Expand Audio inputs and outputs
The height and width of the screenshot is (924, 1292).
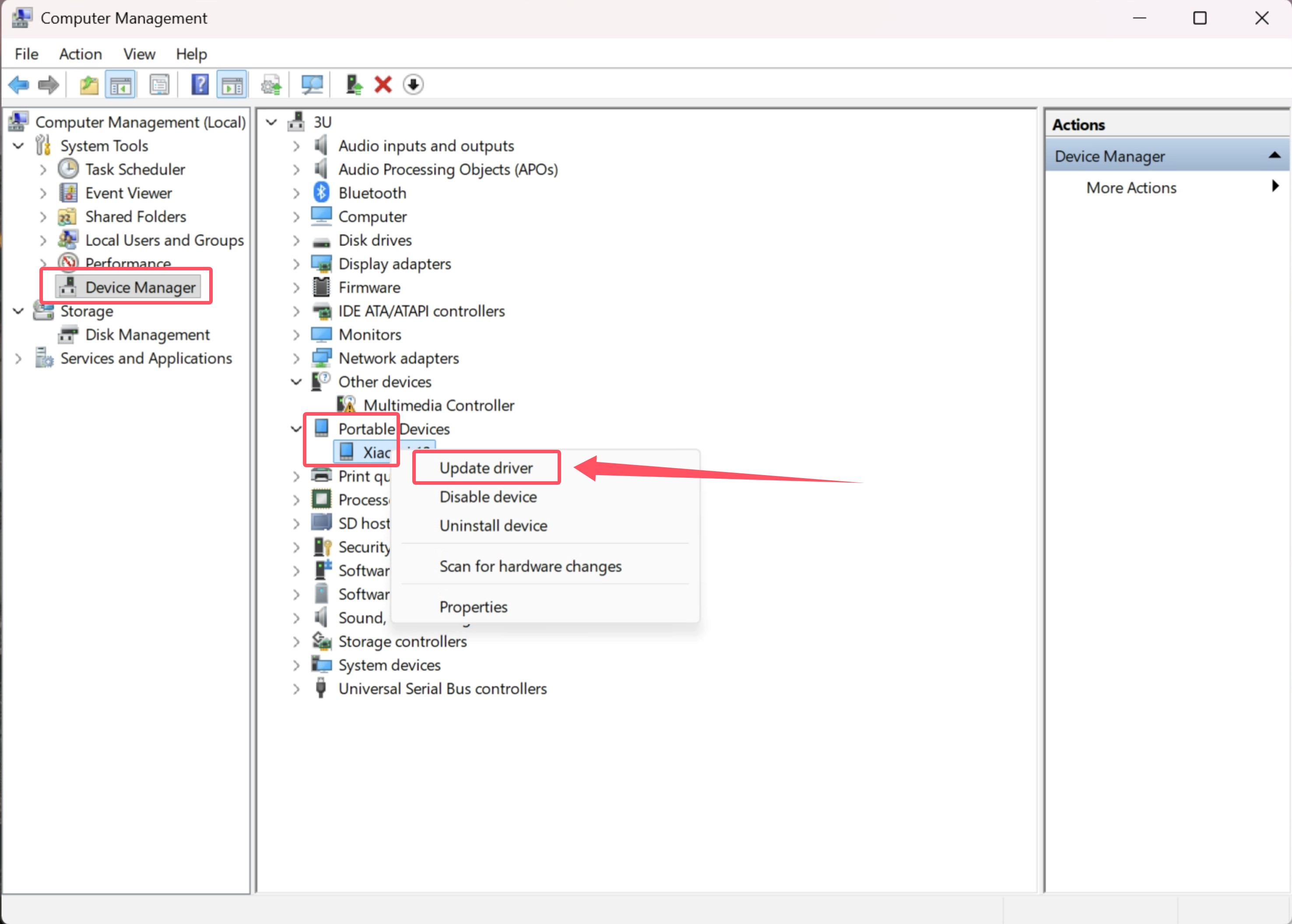tap(296, 146)
